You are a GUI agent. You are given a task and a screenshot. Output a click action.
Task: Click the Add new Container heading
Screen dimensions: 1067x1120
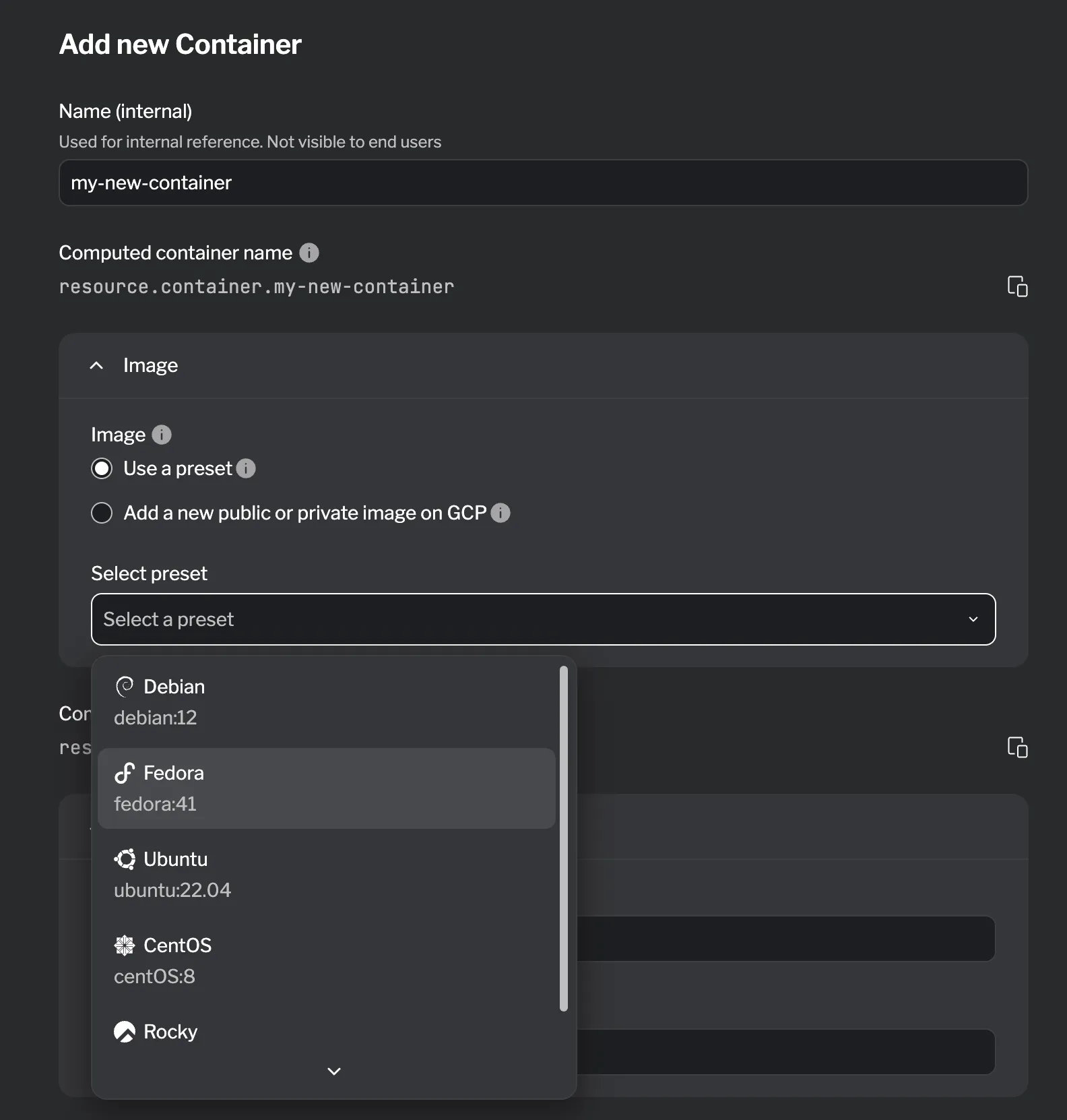pyautogui.click(x=180, y=44)
